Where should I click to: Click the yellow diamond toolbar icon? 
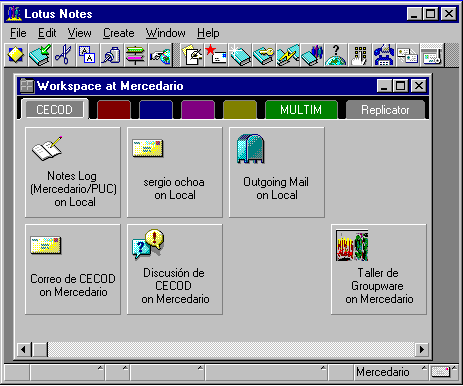click(x=16, y=55)
